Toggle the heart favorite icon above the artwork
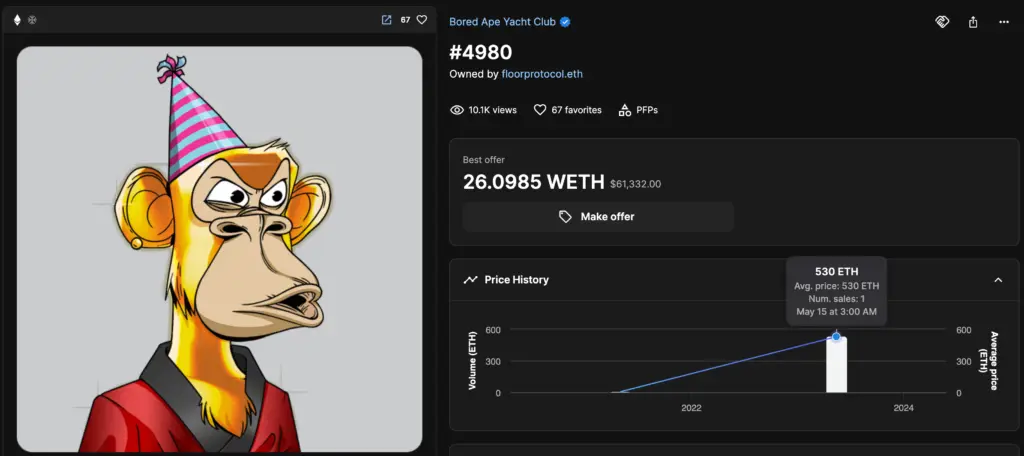 click(x=422, y=20)
